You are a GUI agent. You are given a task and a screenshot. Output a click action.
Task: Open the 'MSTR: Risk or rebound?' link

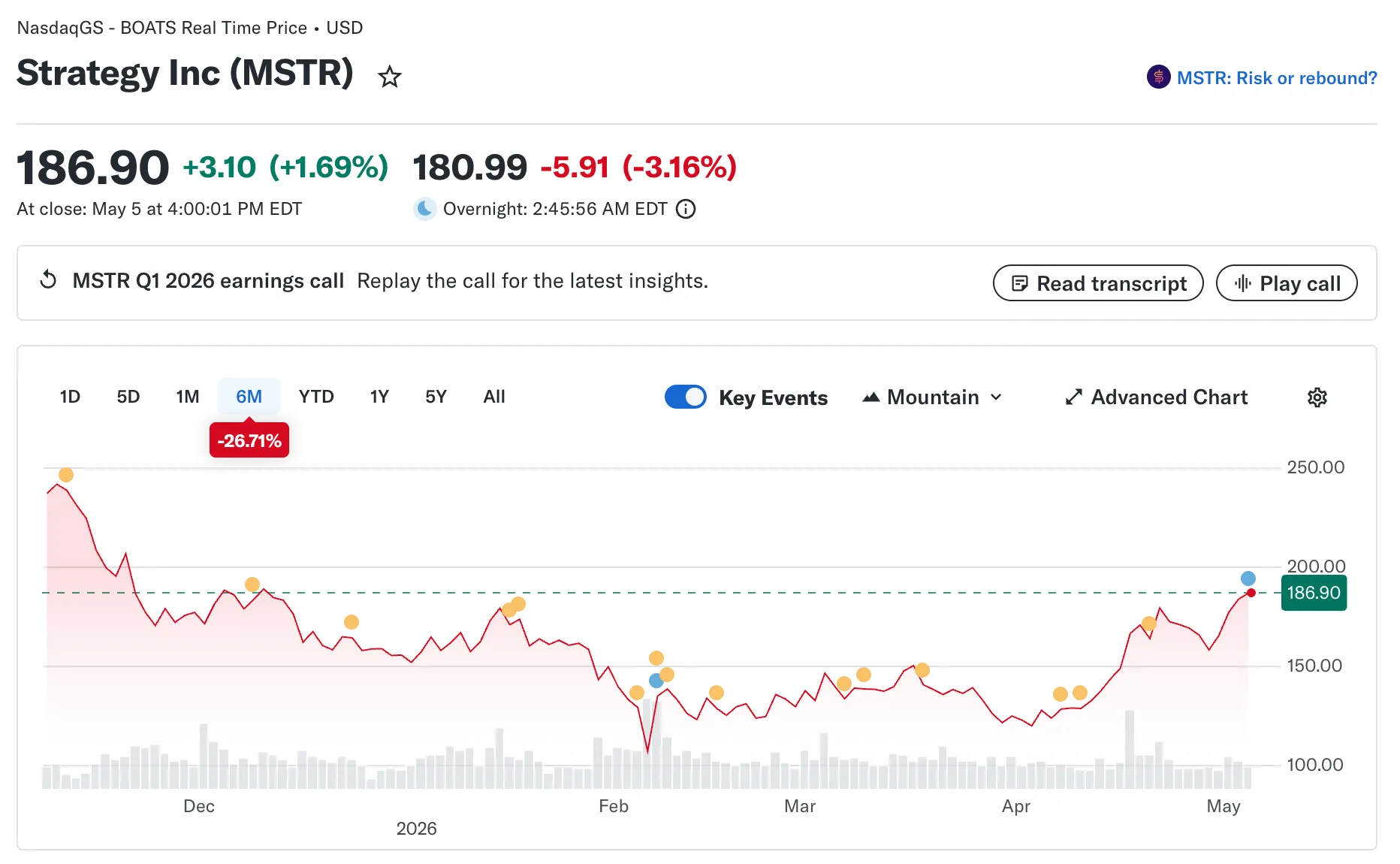coord(1277,77)
